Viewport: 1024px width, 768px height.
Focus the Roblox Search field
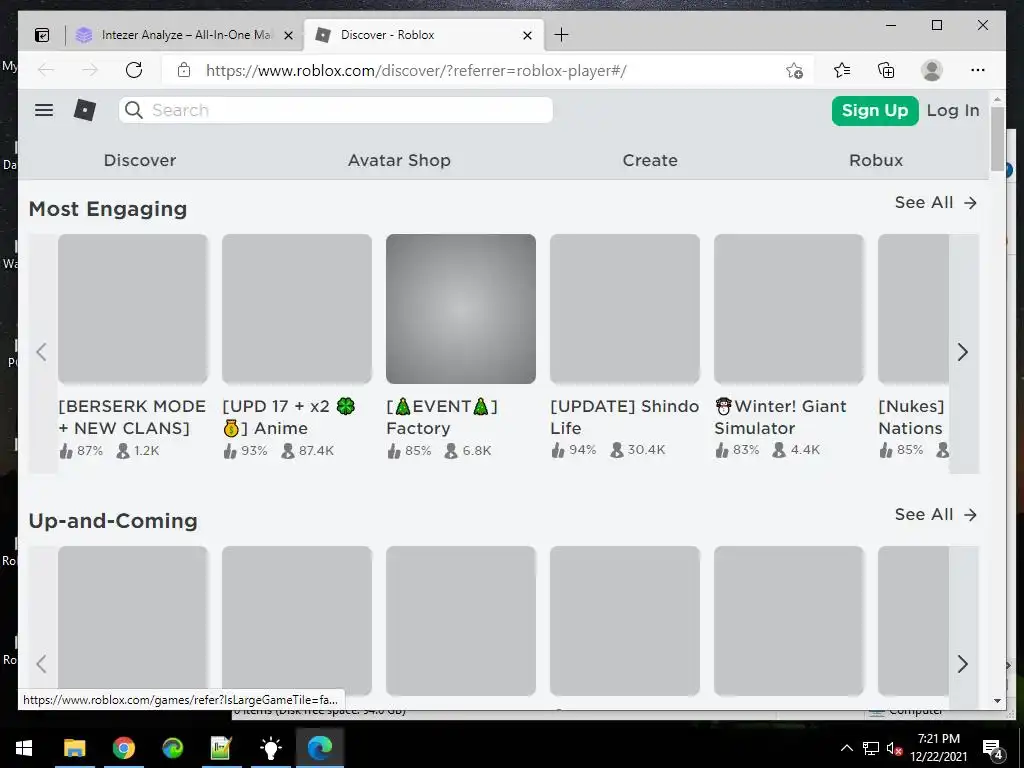click(336, 110)
